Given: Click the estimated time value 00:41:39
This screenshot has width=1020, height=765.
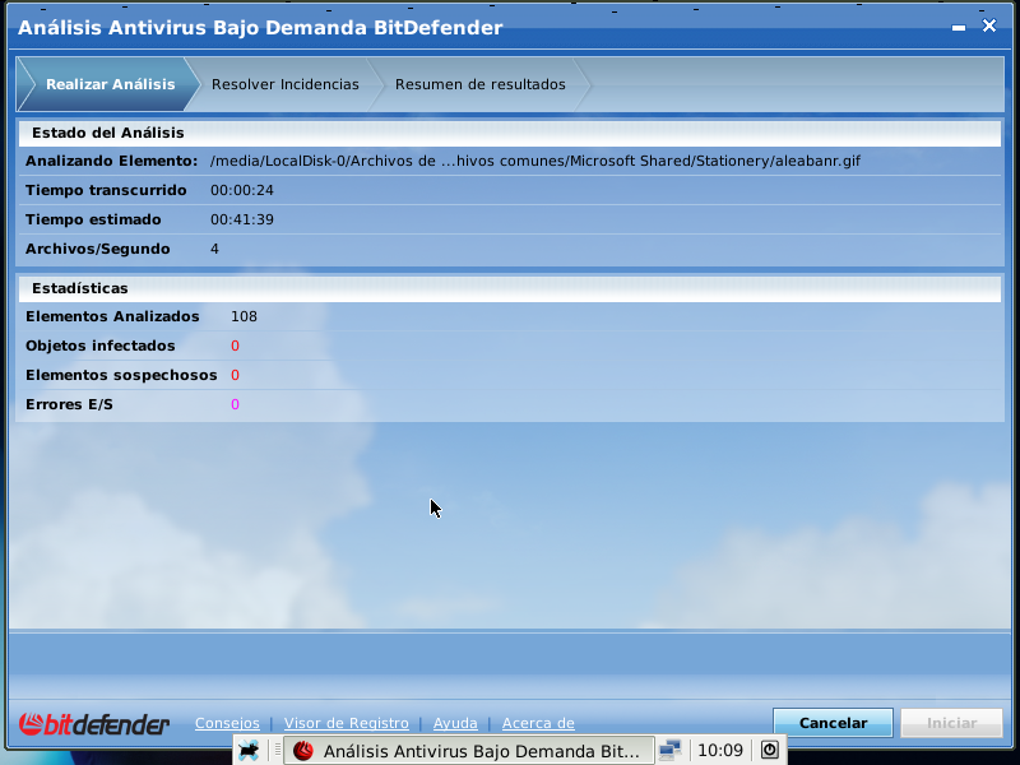Looking at the screenshot, I should click(242, 220).
